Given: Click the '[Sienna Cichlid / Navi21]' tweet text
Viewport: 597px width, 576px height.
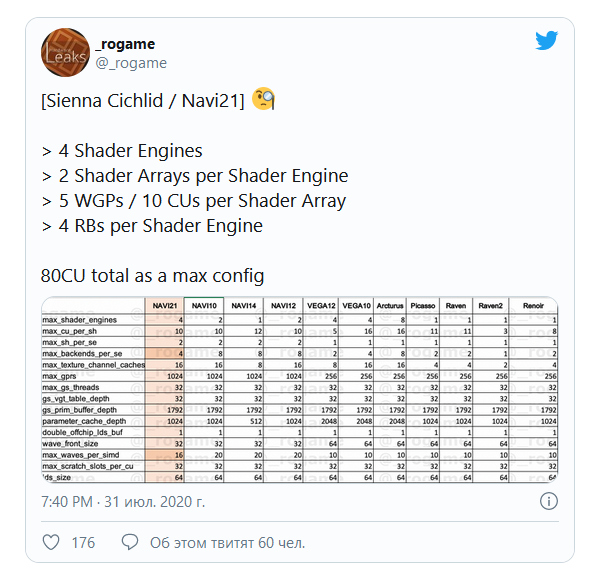Looking at the screenshot, I should tap(143, 101).
